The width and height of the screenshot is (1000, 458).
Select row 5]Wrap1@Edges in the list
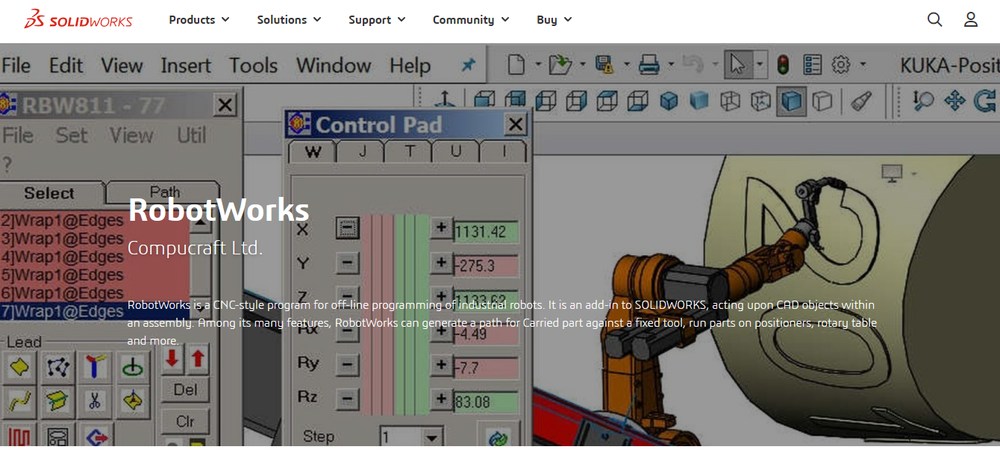[x=94, y=275]
